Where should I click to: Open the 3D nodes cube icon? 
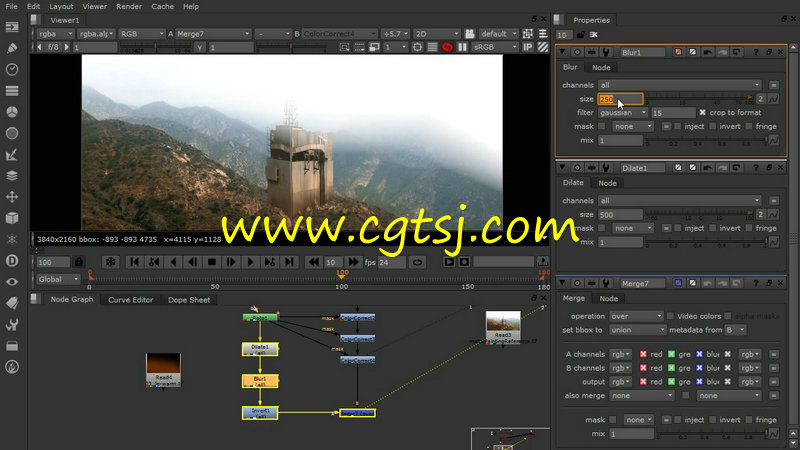pos(12,218)
